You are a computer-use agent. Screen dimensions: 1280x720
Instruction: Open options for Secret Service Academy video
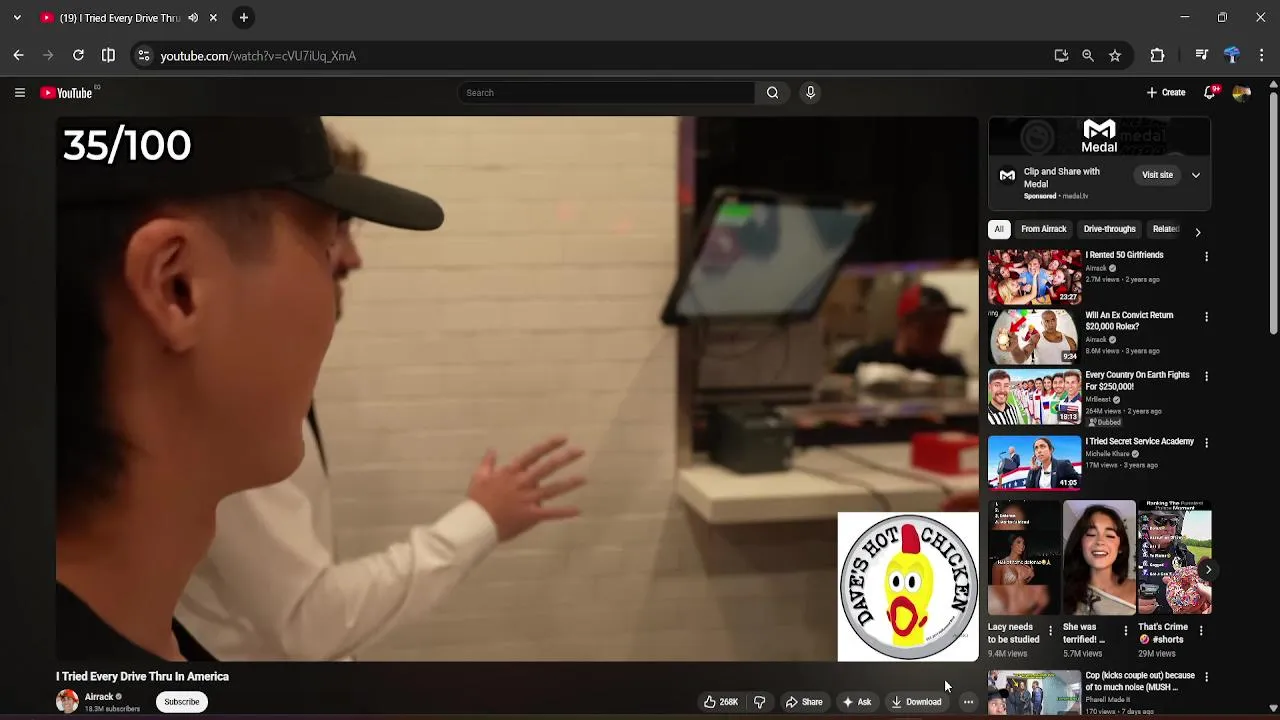tap(1206, 443)
